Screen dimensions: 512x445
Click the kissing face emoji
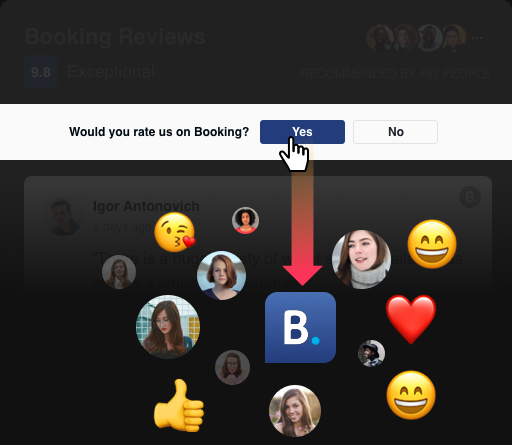point(175,232)
